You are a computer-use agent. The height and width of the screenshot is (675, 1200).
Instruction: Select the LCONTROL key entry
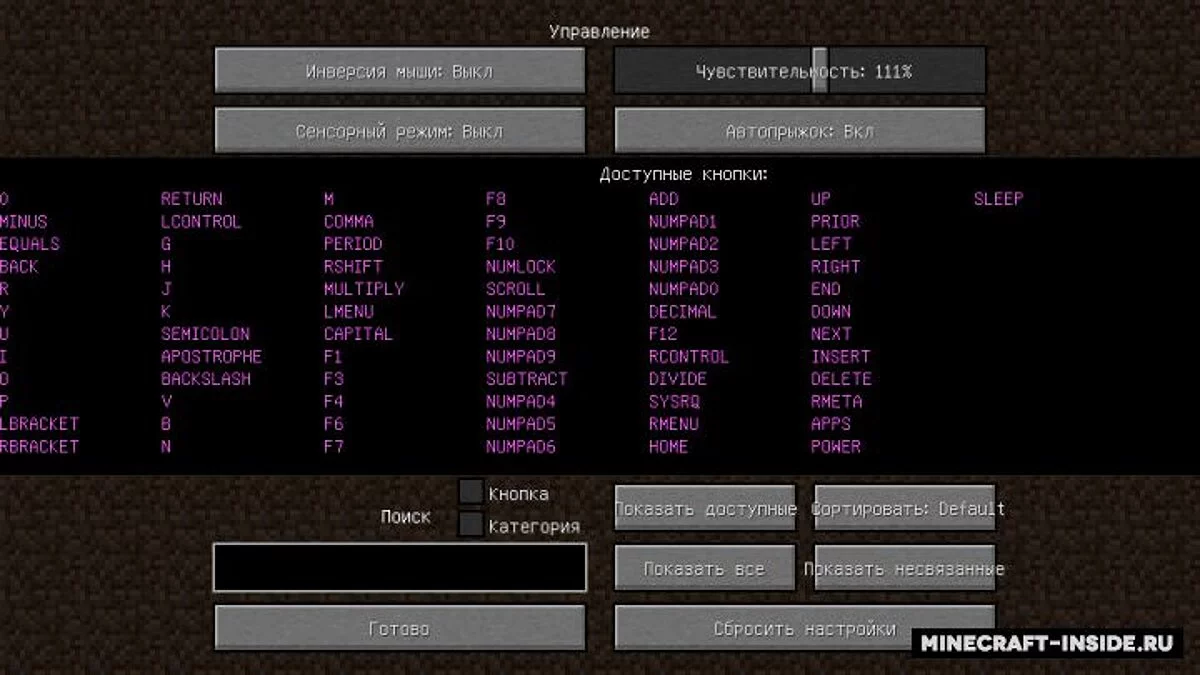pos(201,222)
